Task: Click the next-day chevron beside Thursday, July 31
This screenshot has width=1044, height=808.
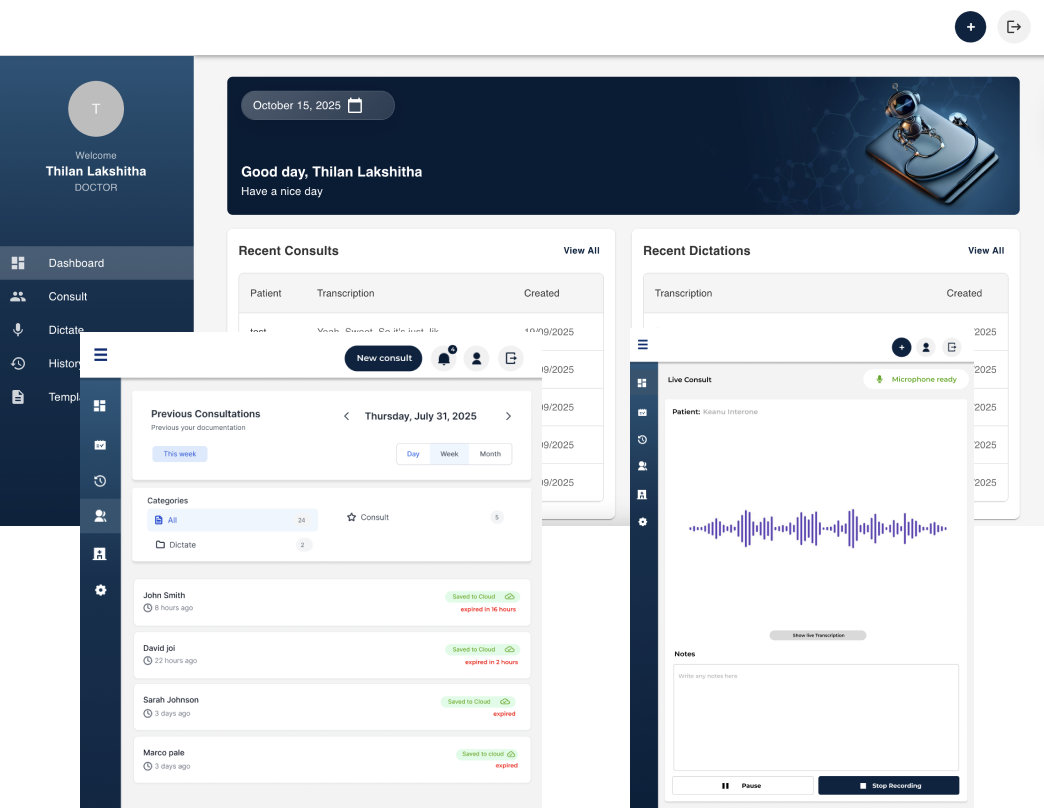Action: click(x=508, y=416)
